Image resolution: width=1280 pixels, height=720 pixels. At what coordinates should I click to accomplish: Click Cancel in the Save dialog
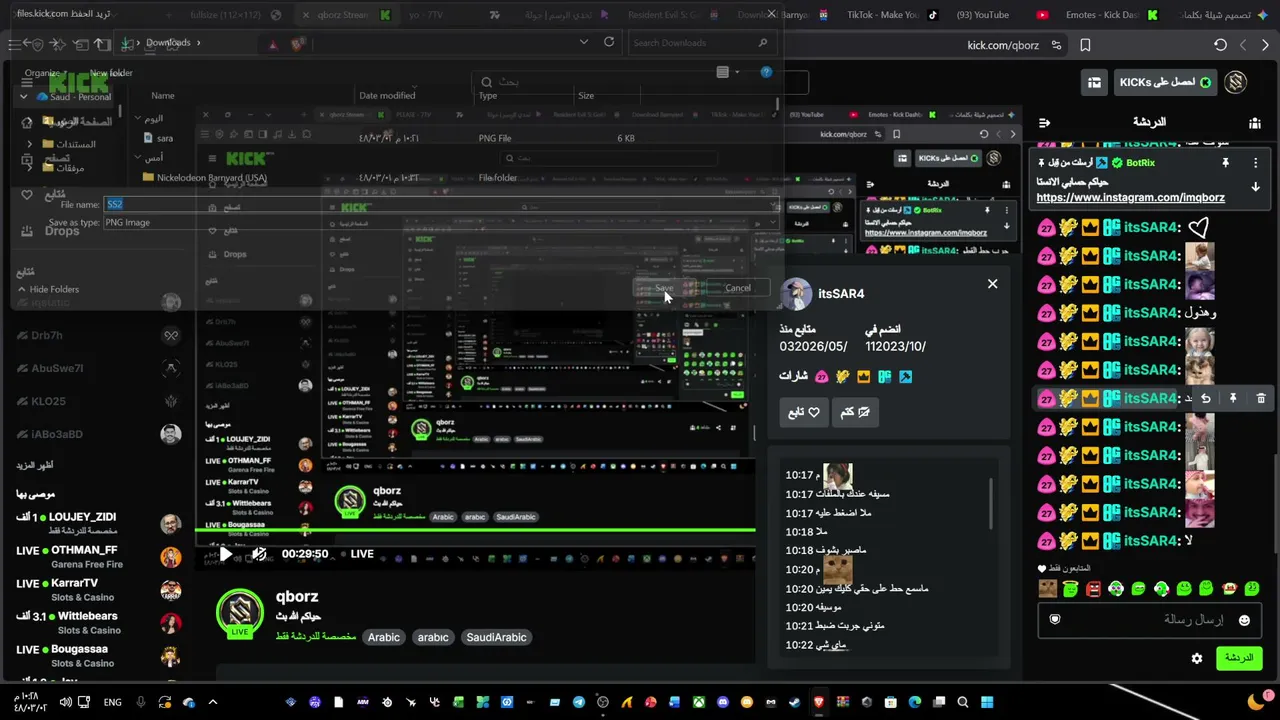tap(738, 288)
